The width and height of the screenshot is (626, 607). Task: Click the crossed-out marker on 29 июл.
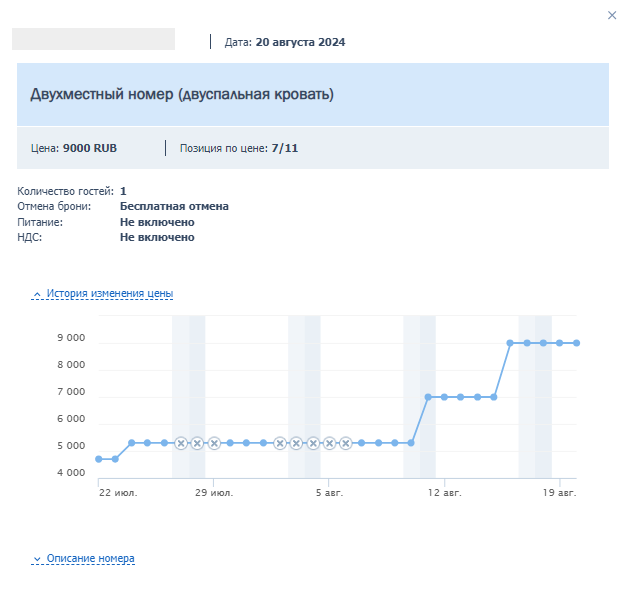[x=214, y=443]
